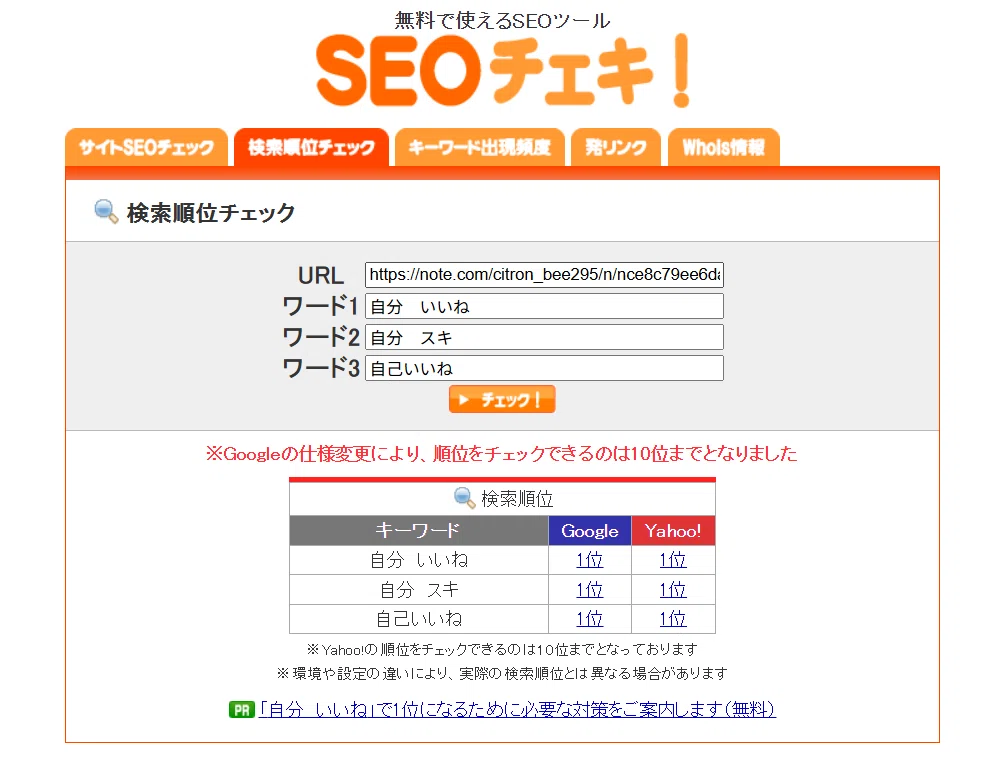Click the ワード3 label
This screenshot has height=760, width=1005.
point(320,368)
